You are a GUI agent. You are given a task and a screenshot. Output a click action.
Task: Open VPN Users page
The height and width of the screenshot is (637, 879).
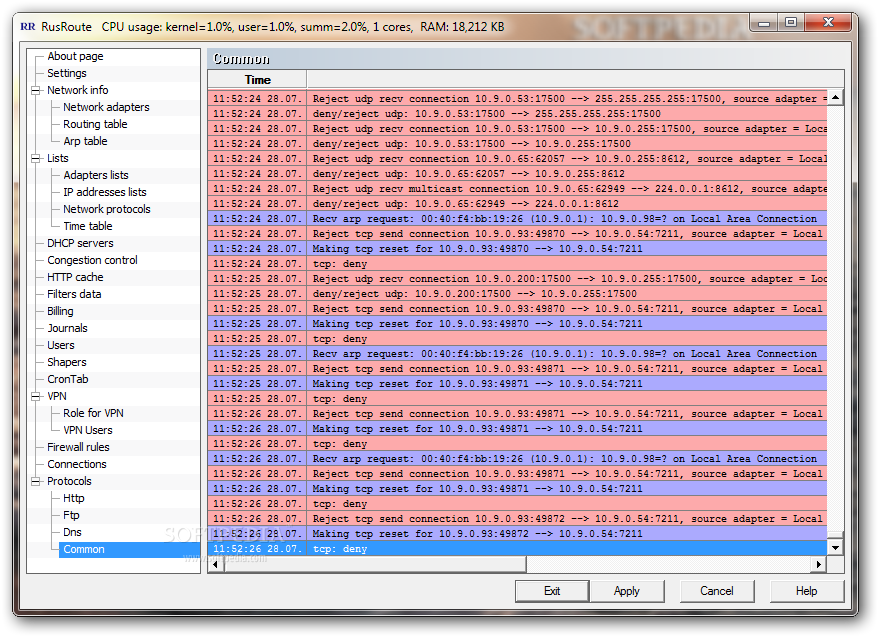point(87,431)
